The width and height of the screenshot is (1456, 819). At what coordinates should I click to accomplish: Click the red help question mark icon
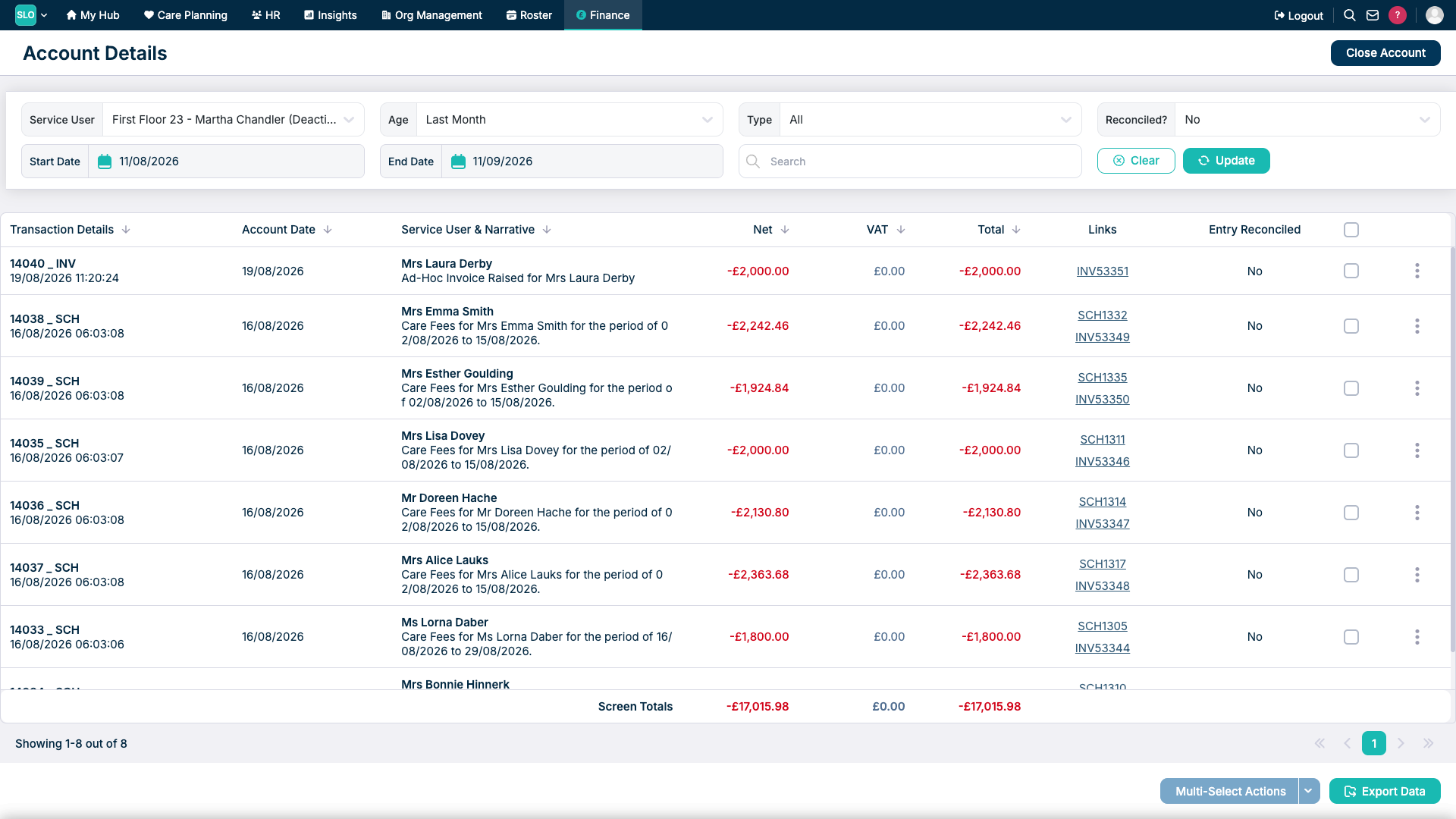tap(1398, 15)
